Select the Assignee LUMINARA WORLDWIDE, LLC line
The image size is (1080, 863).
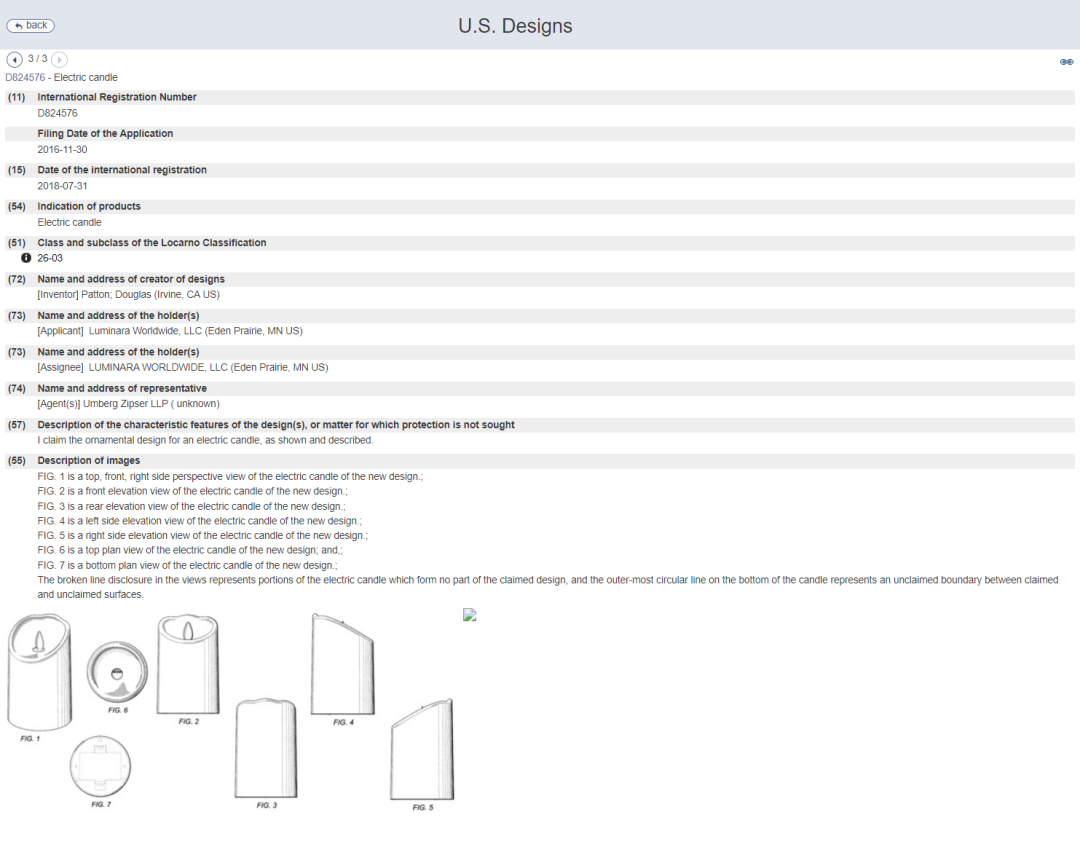(183, 368)
